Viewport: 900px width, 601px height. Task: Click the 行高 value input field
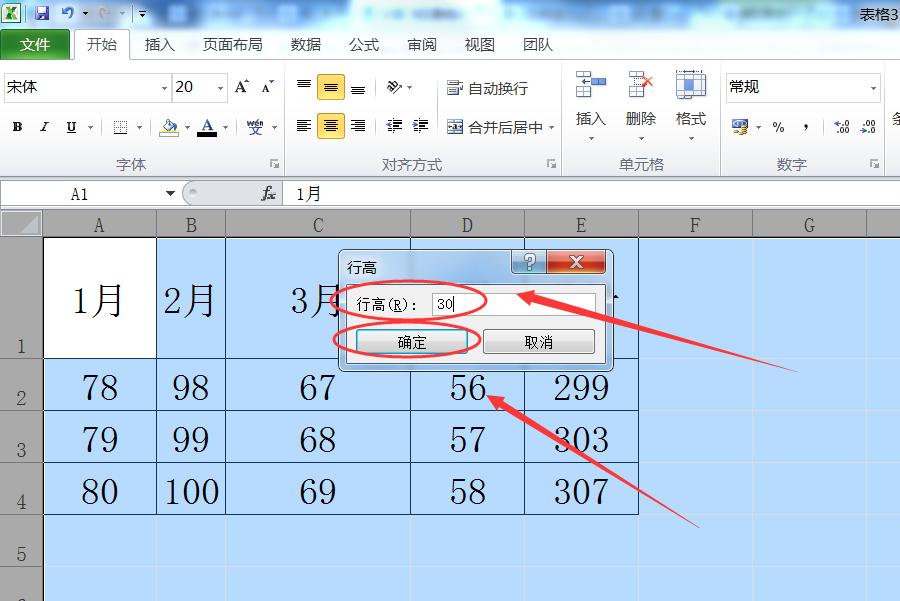(x=514, y=304)
